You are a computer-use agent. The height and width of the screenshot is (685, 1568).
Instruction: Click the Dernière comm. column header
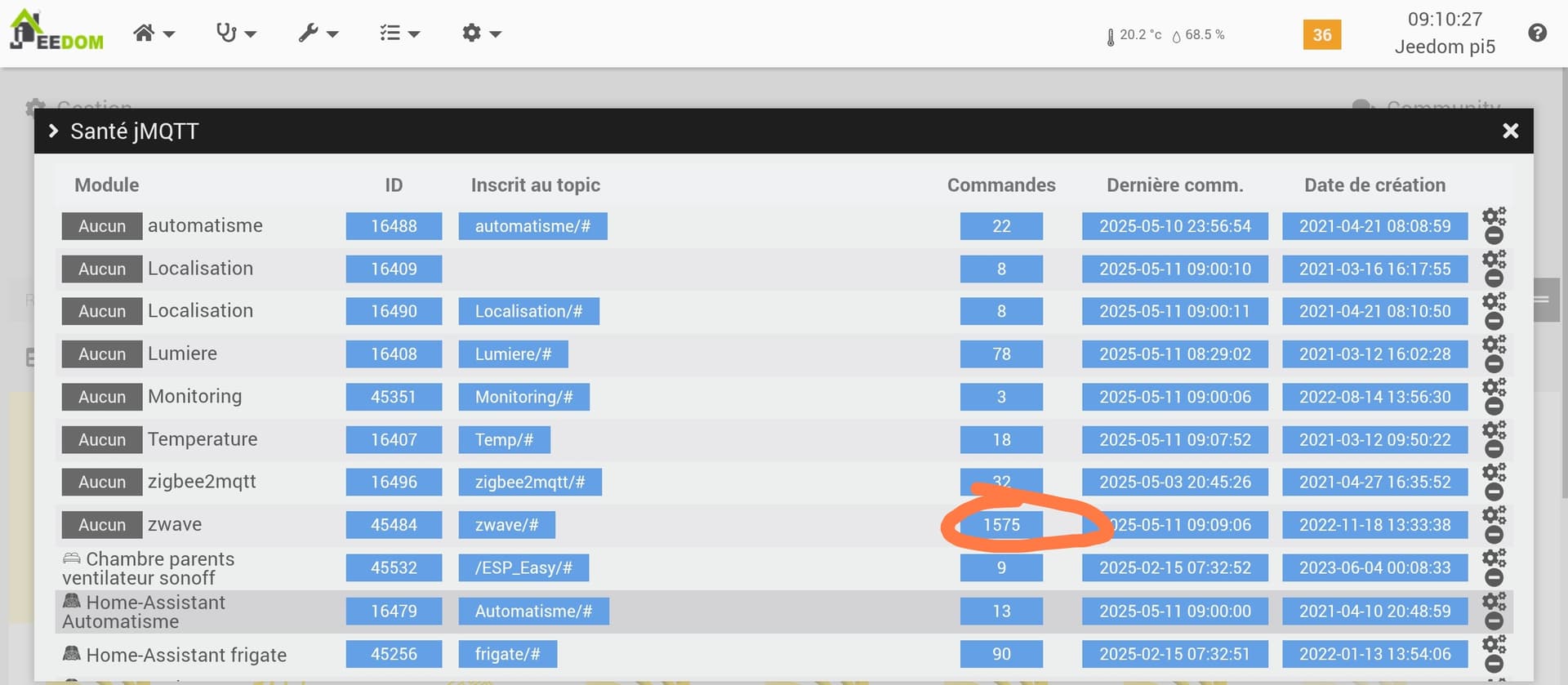1174,185
